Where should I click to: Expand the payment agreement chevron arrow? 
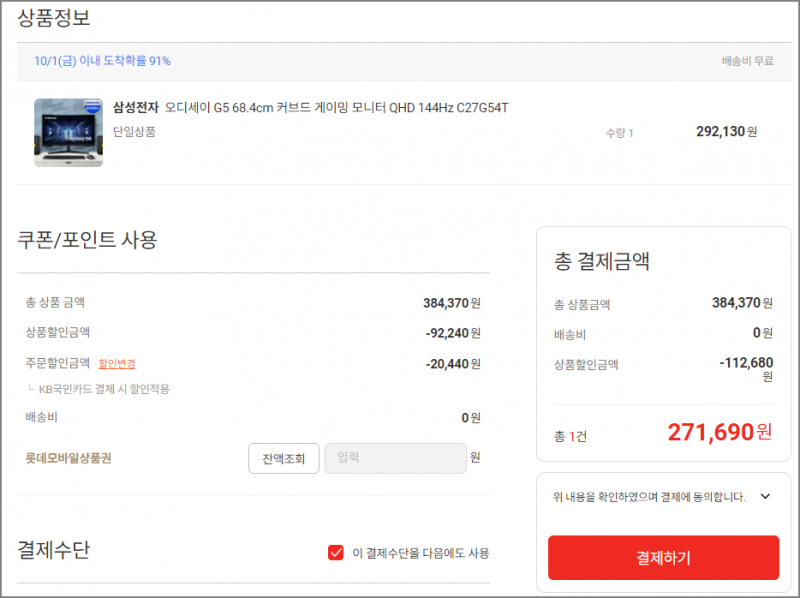coord(765,496)
